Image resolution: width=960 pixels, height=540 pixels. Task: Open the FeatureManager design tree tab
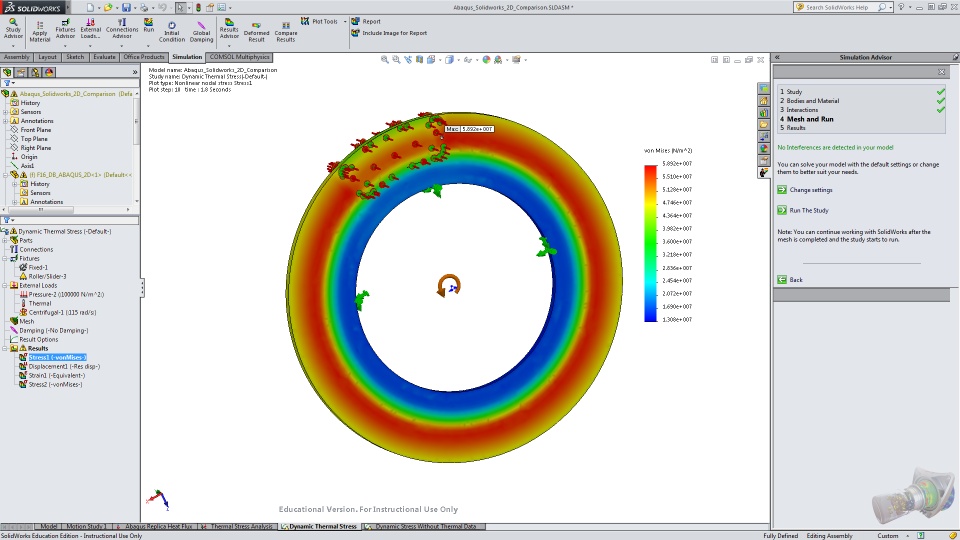tap(7, 72)
